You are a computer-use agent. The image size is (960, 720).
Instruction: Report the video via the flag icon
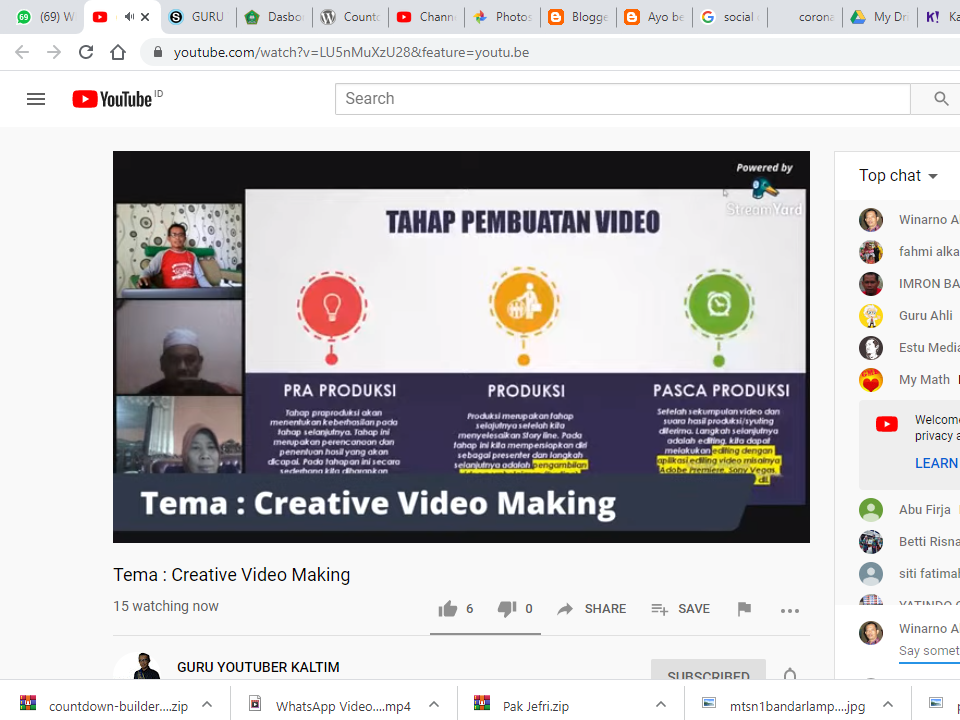[744, 608]
